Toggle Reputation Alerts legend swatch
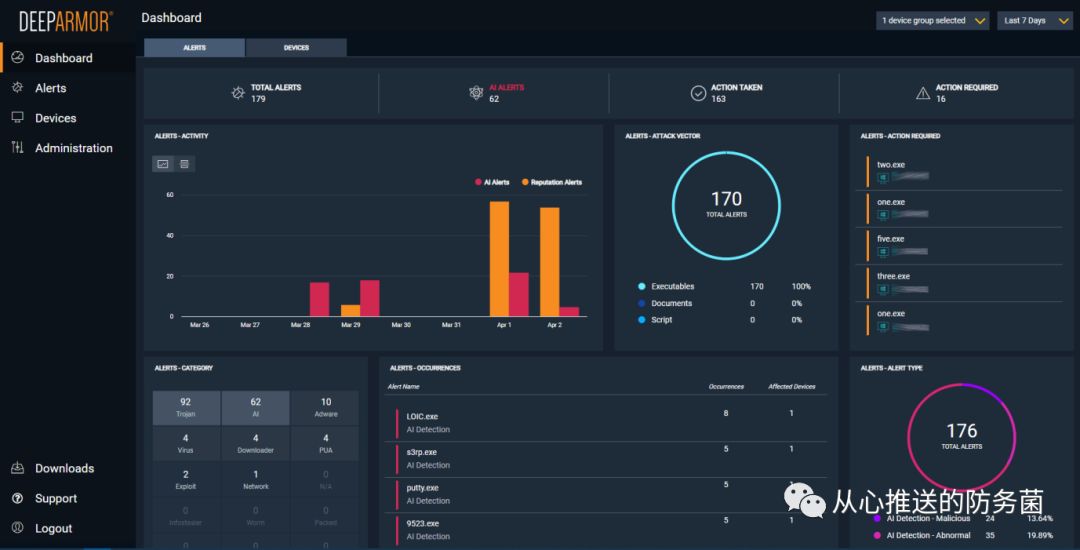Image resolution: width=1080 pixels, height=550 pixels. click(x=525, y=182)
